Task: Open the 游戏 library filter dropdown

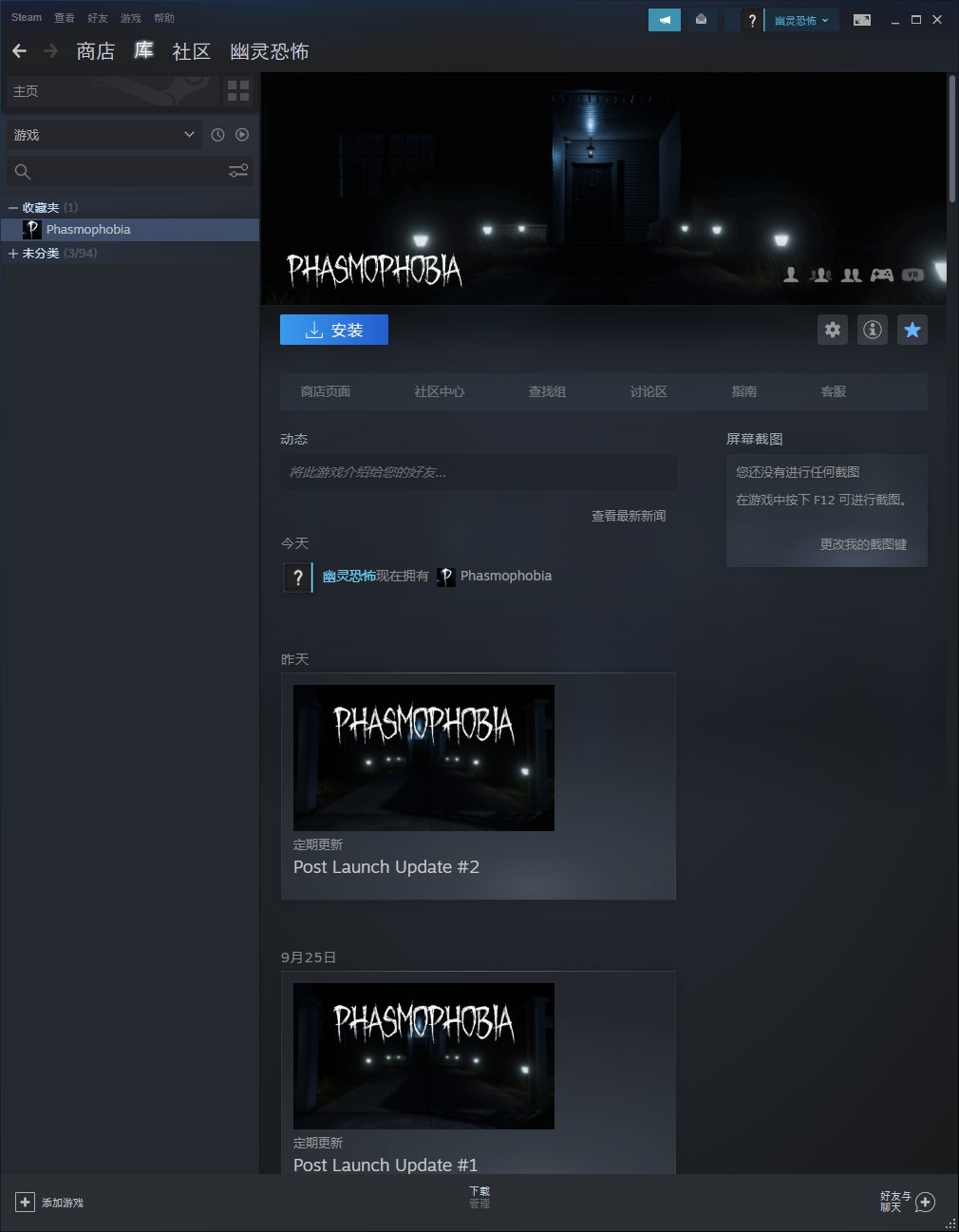Action: (104, 135)
